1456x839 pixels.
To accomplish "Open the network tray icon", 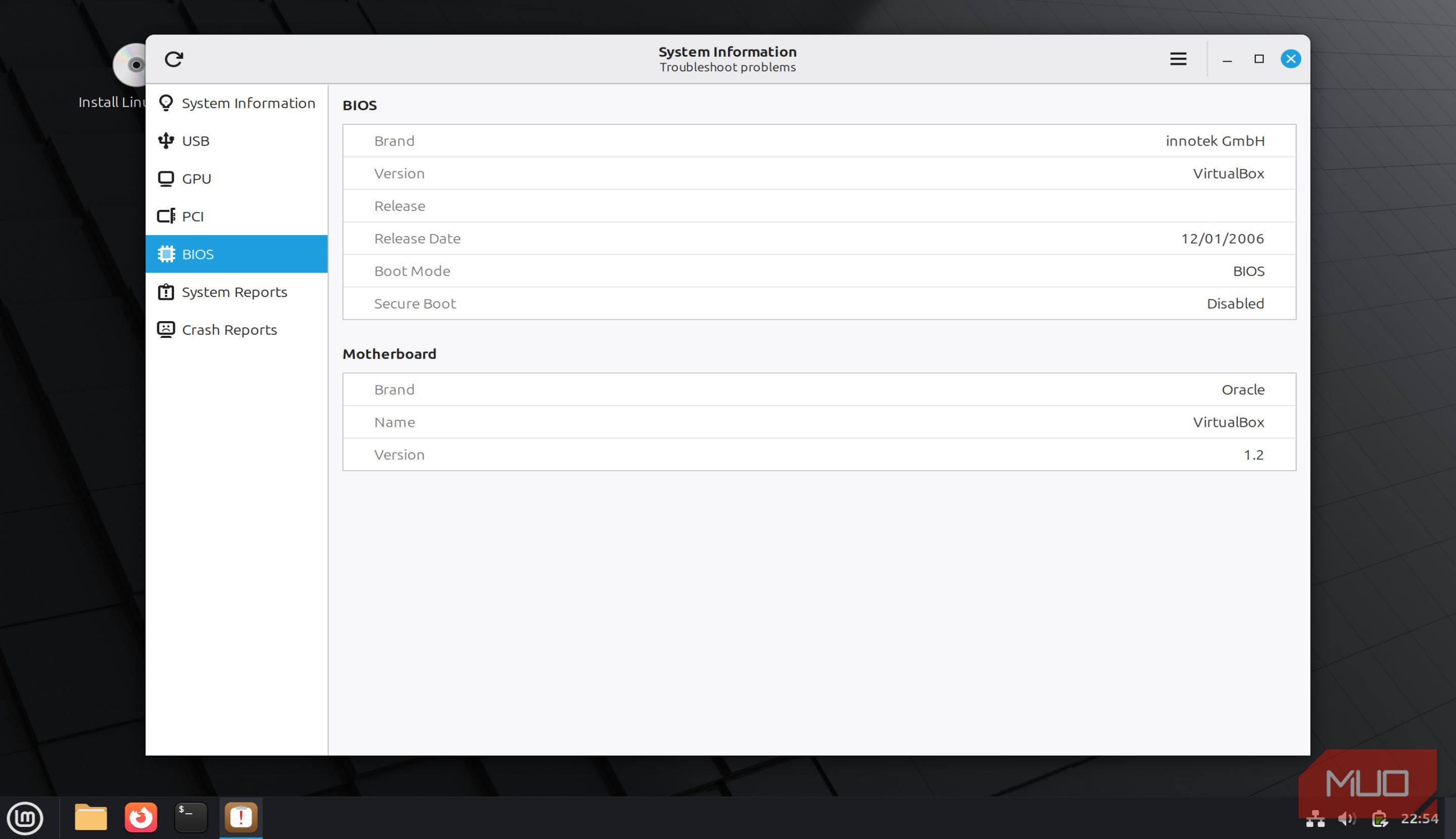I will pos(1315,819).
